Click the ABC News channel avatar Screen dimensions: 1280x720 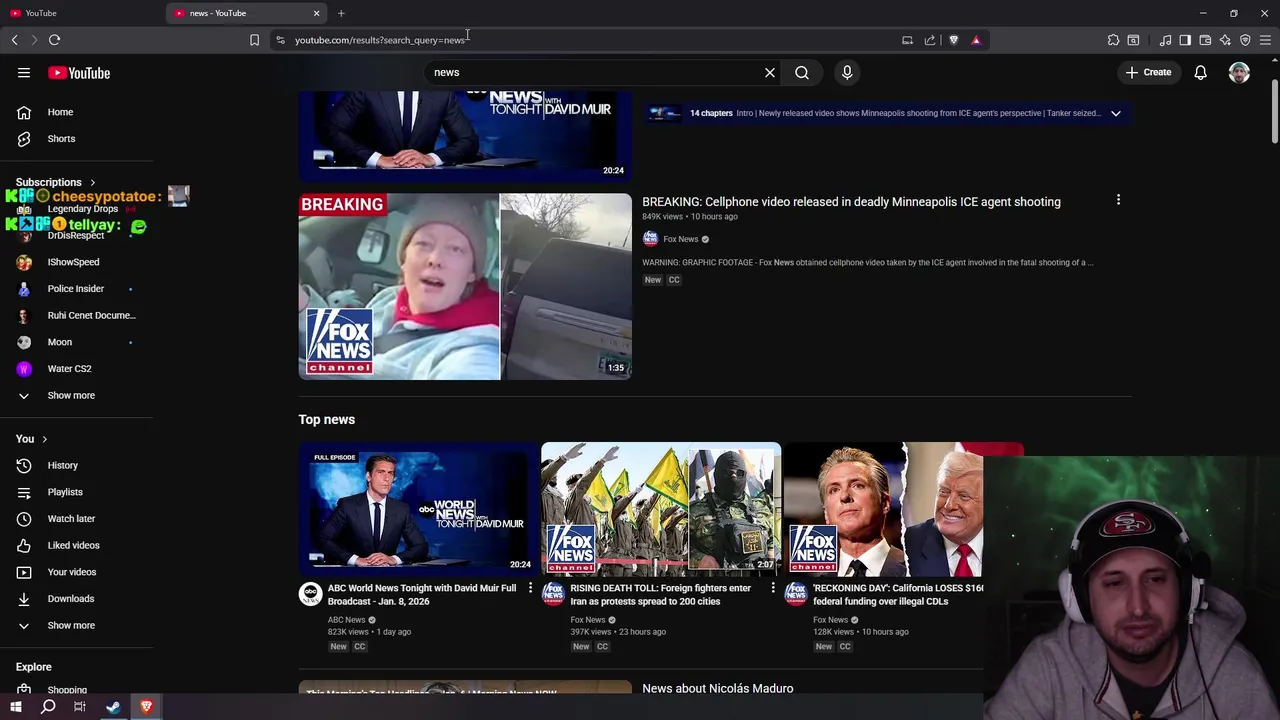[310, 594]
